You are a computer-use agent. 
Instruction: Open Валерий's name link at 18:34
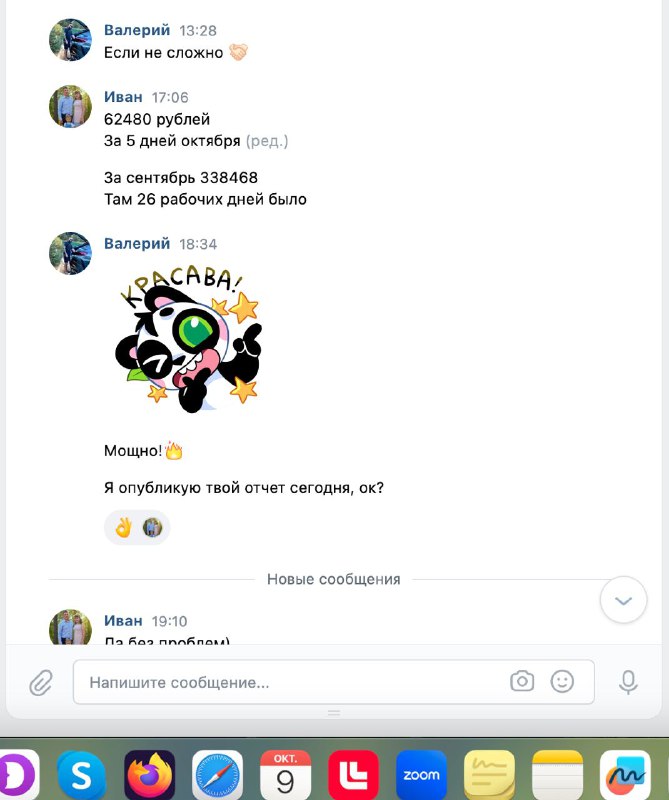pyautogui.click(x=137, y=243)
